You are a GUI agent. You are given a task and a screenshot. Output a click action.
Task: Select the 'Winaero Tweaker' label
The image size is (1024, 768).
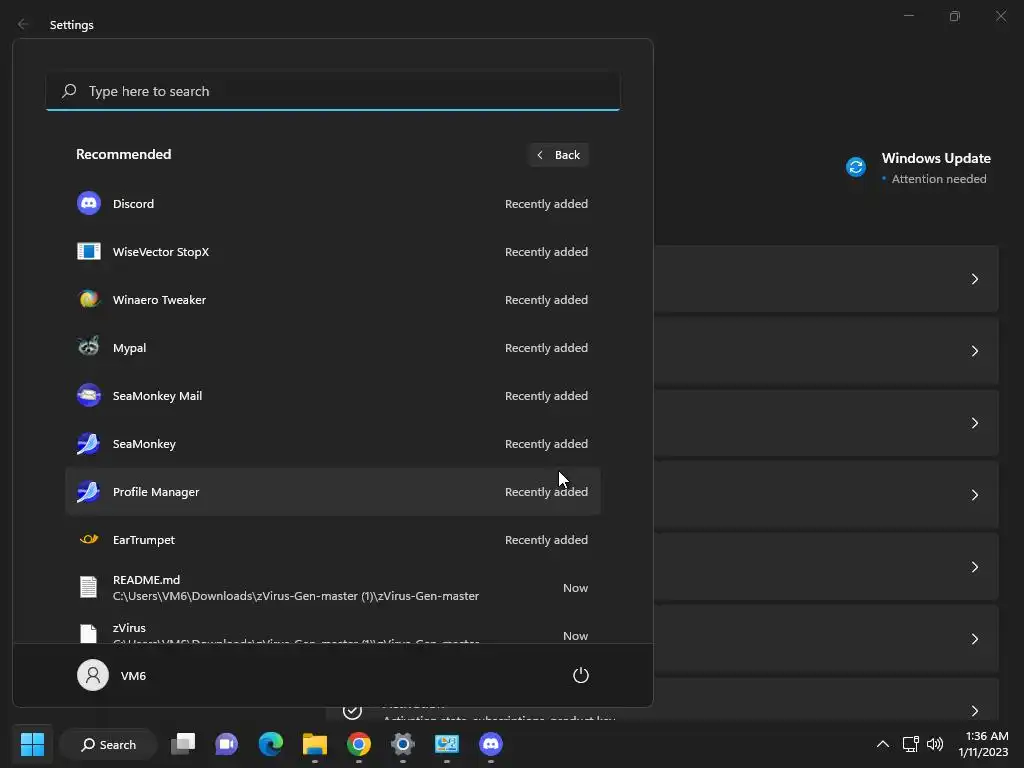click(159, 300)
